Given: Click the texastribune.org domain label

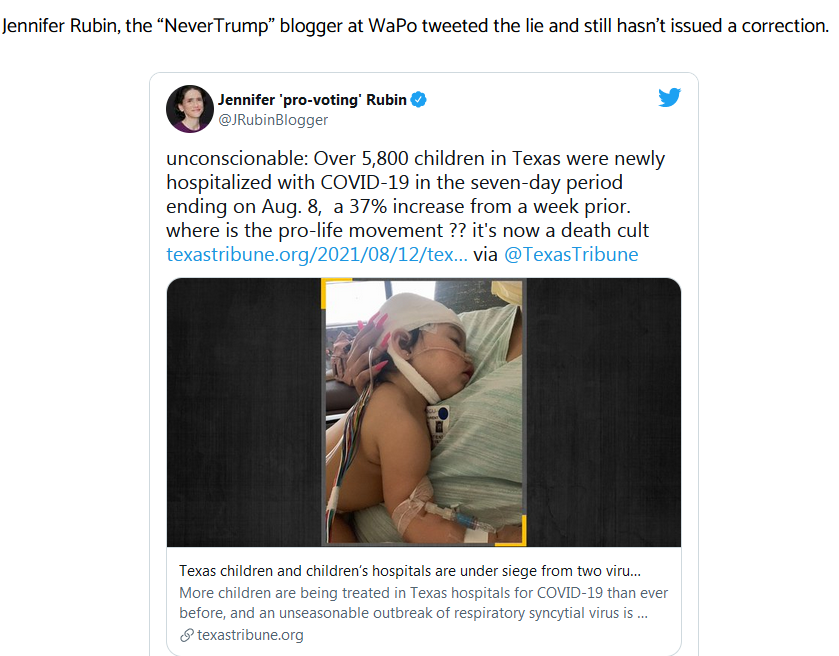Looking at the screenshot, I should point(250,635).
